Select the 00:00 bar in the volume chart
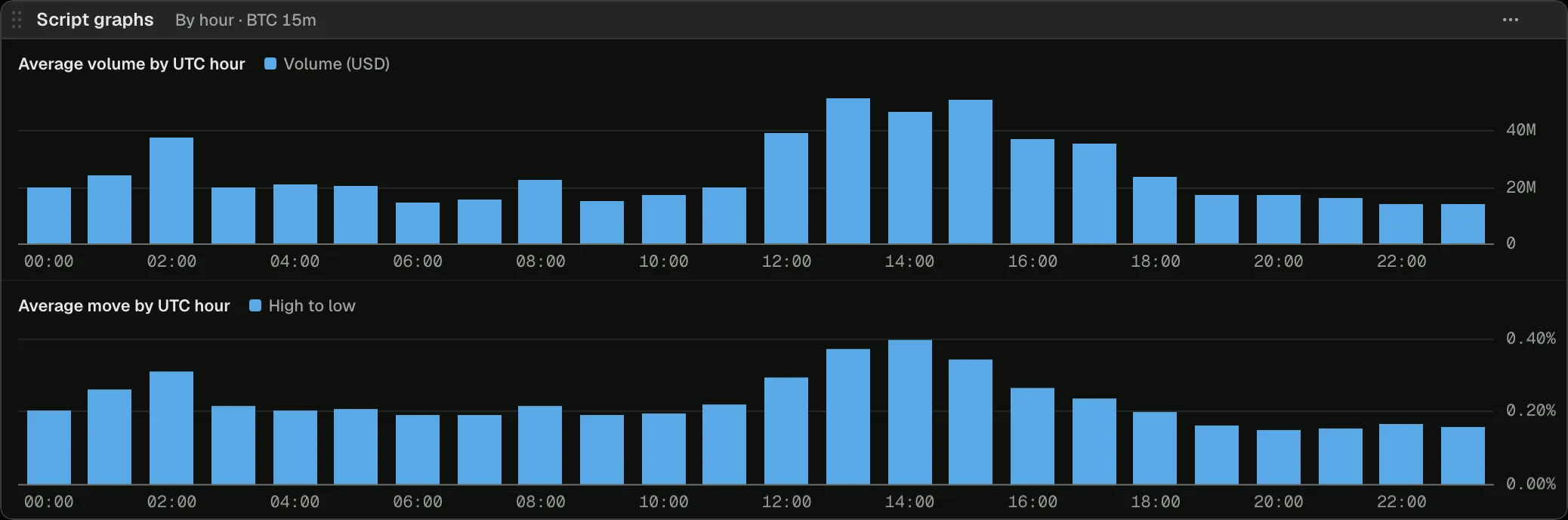 click(49, 215)
